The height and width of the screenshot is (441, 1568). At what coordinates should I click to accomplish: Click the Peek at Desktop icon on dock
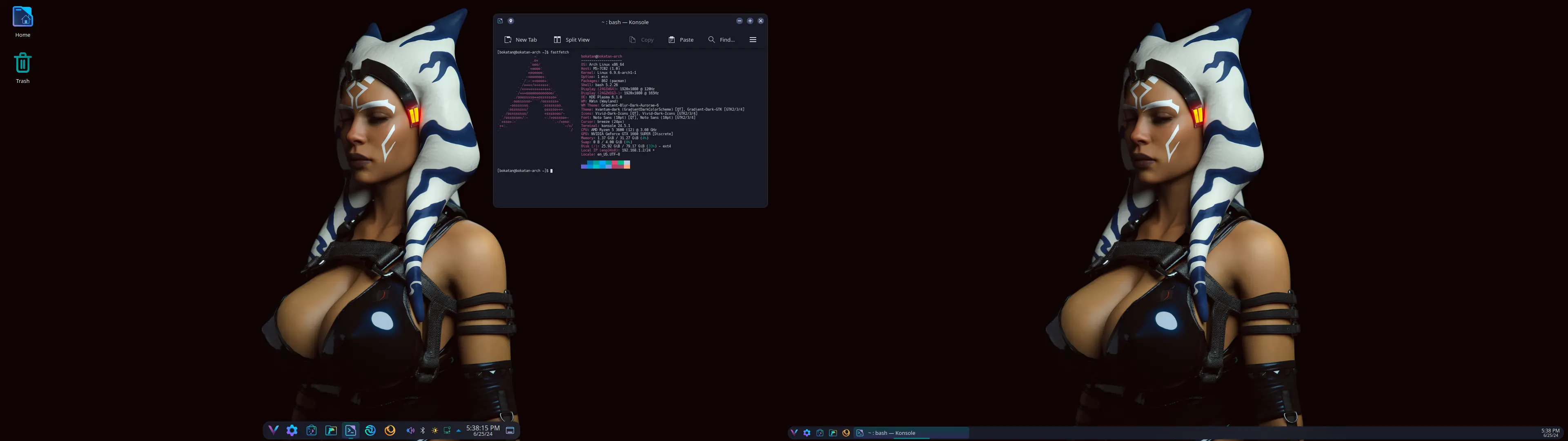tap(510, 430)
